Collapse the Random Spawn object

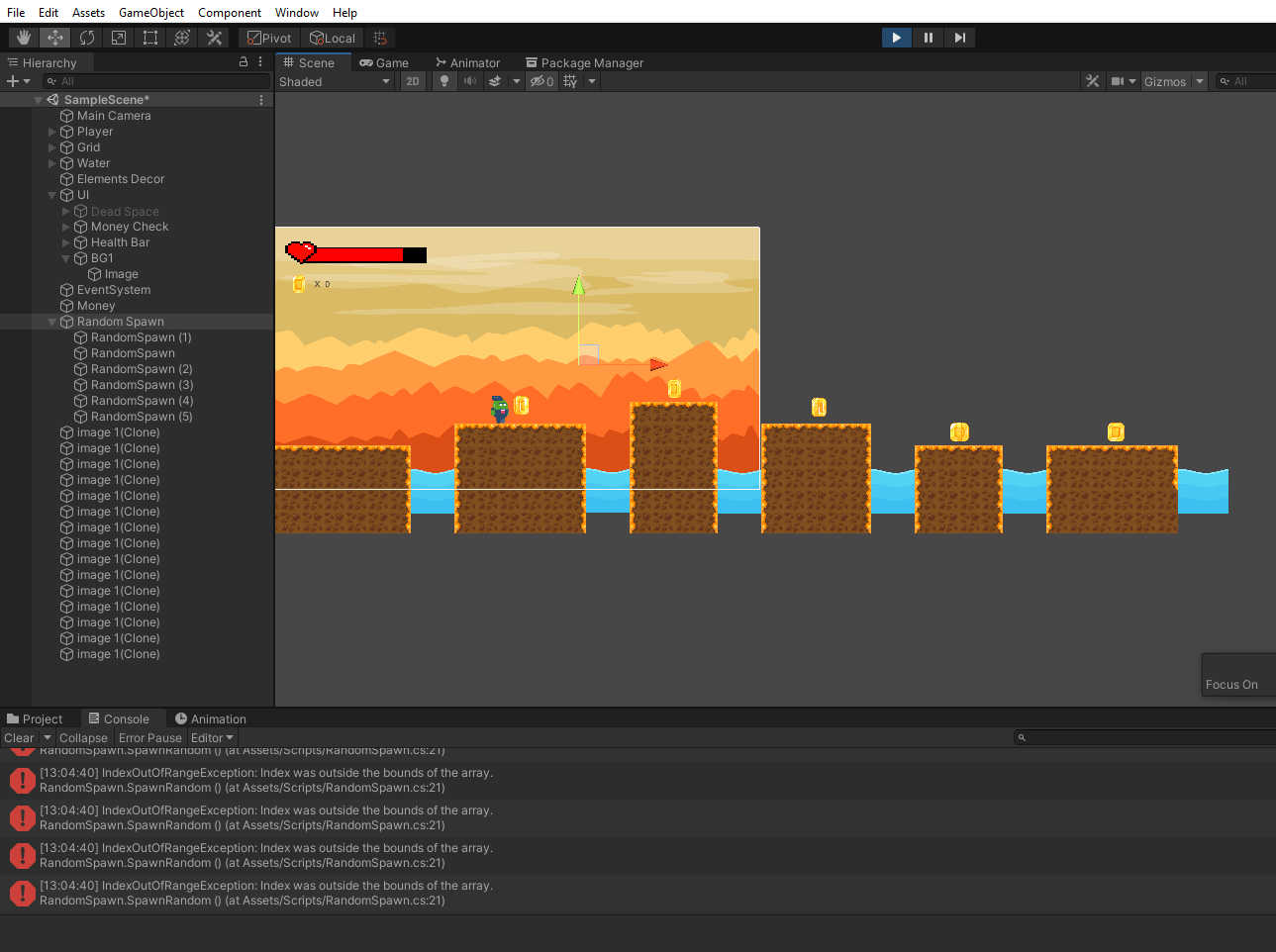[52, 322]
